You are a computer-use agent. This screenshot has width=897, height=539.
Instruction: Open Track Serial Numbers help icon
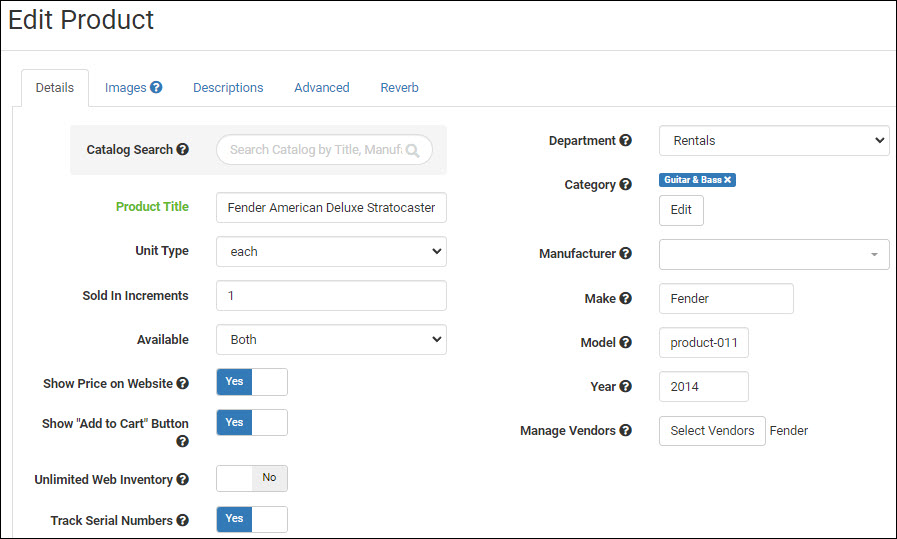tap(182, 520)
